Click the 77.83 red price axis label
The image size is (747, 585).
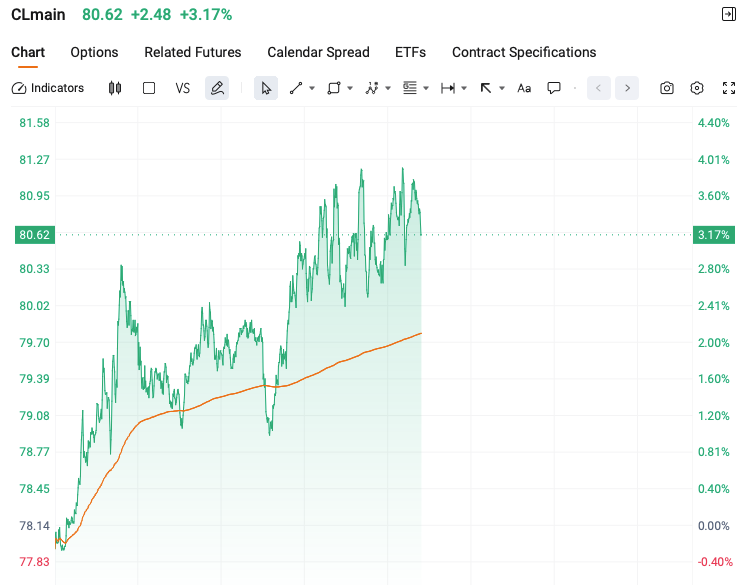pyautogui.click(x=34, y=562)
